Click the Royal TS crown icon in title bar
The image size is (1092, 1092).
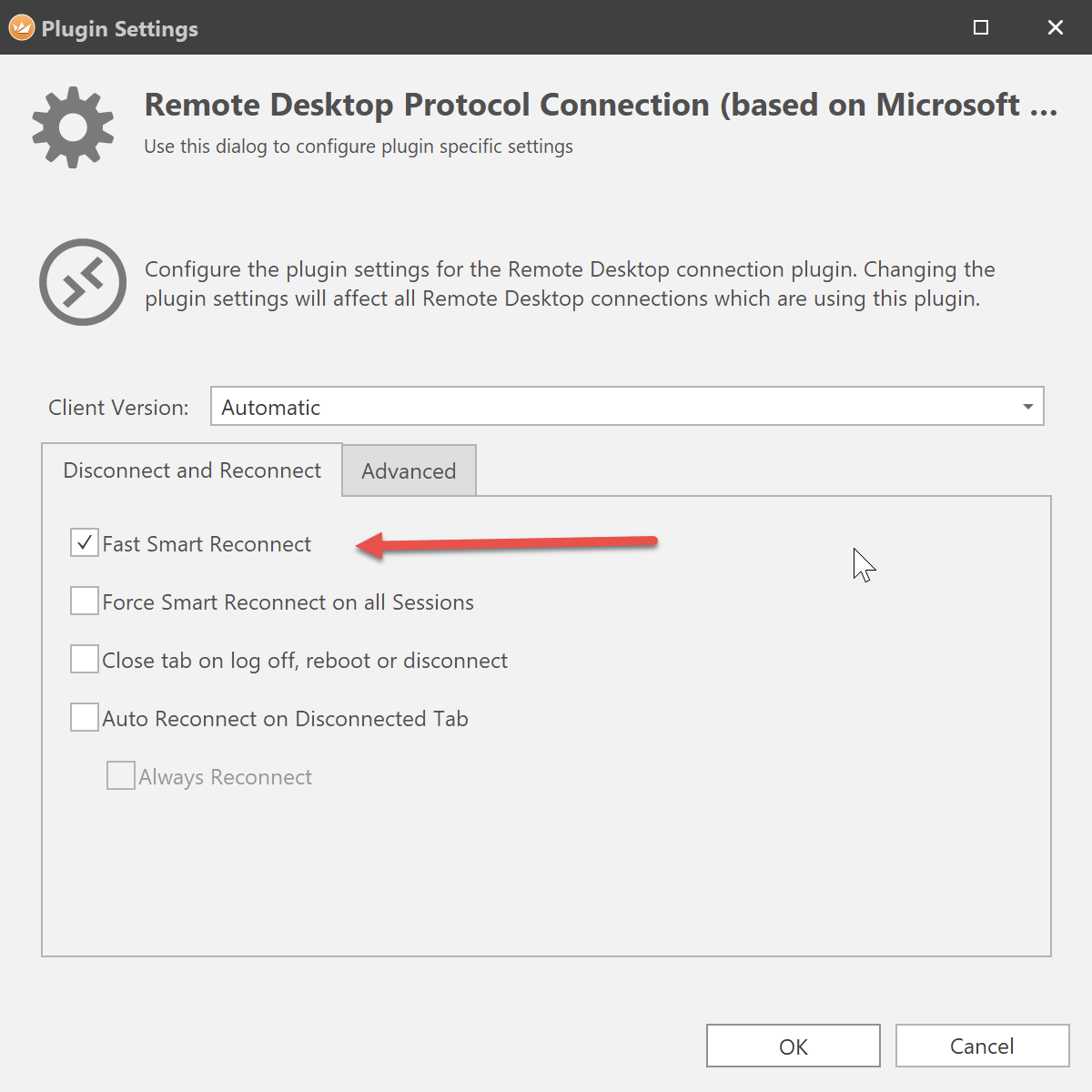22,28
